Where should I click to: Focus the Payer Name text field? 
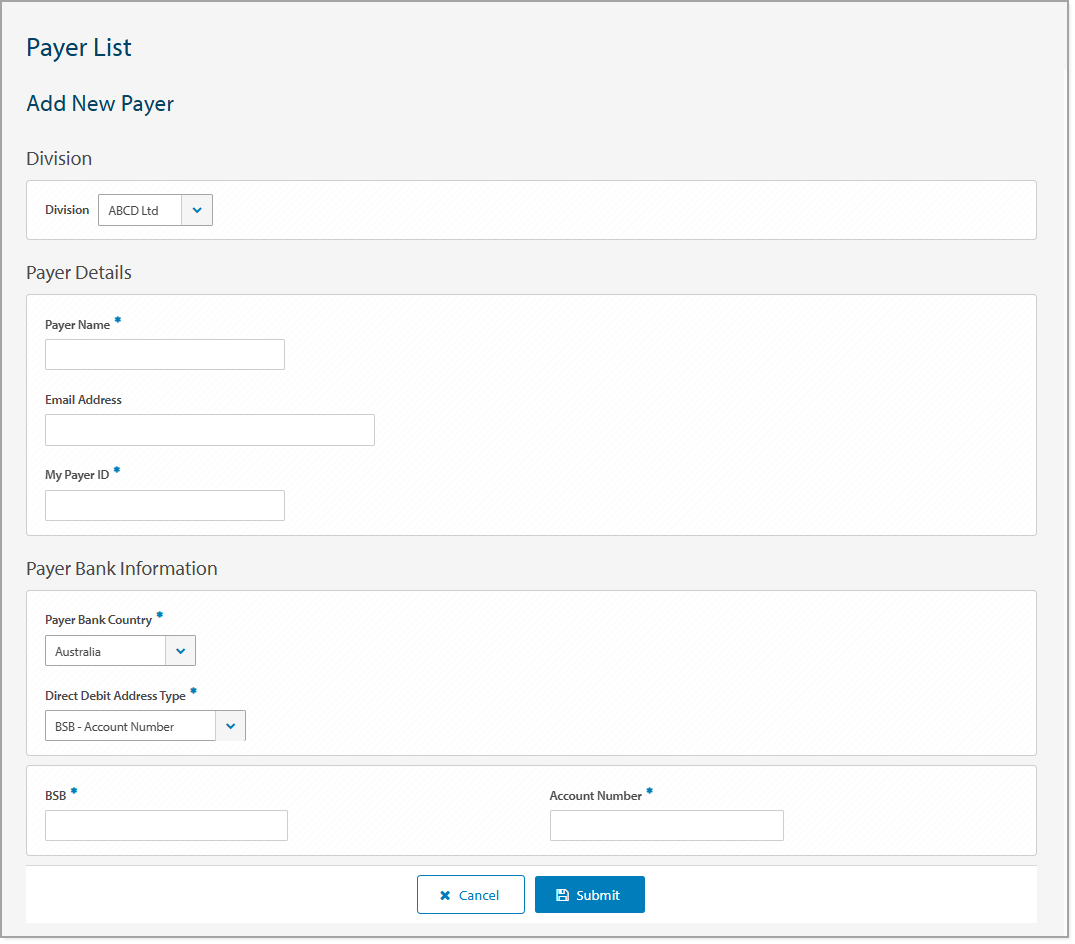[165, 355]
